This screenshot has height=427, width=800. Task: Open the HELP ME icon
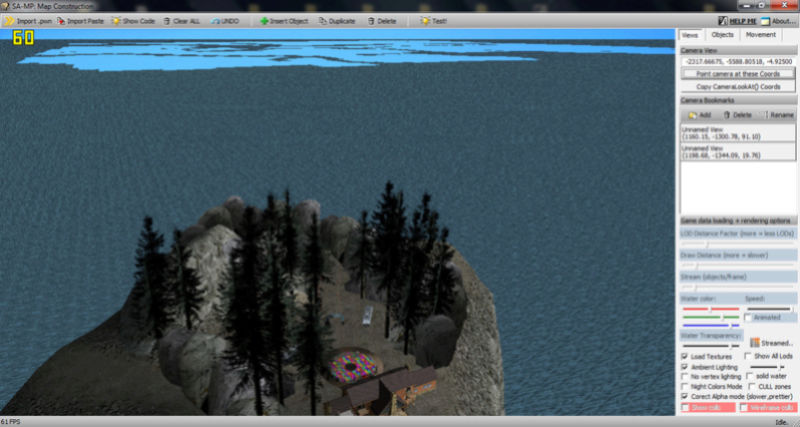[x=722, y=21]
